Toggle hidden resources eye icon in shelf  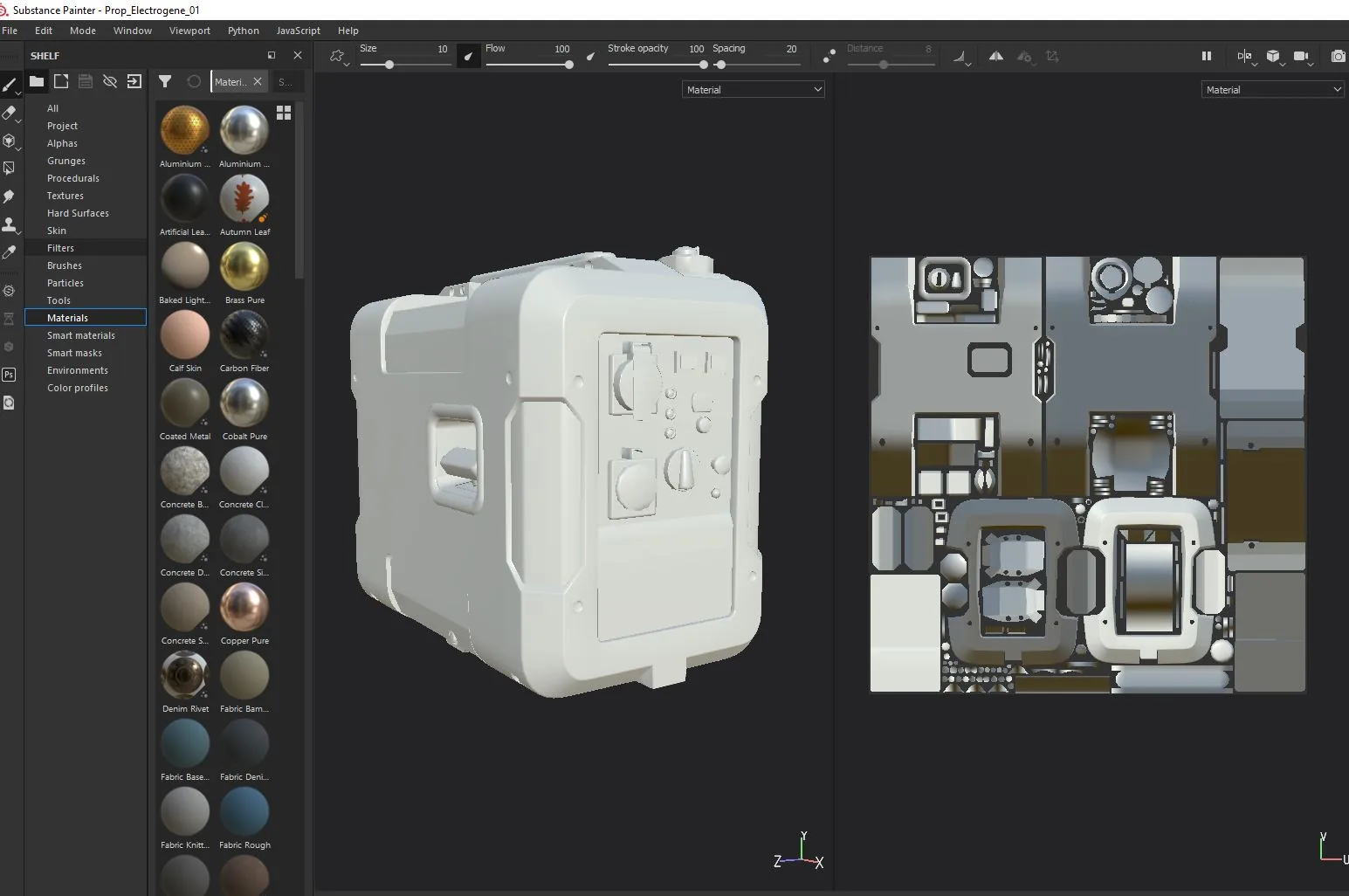coord(109,81)
